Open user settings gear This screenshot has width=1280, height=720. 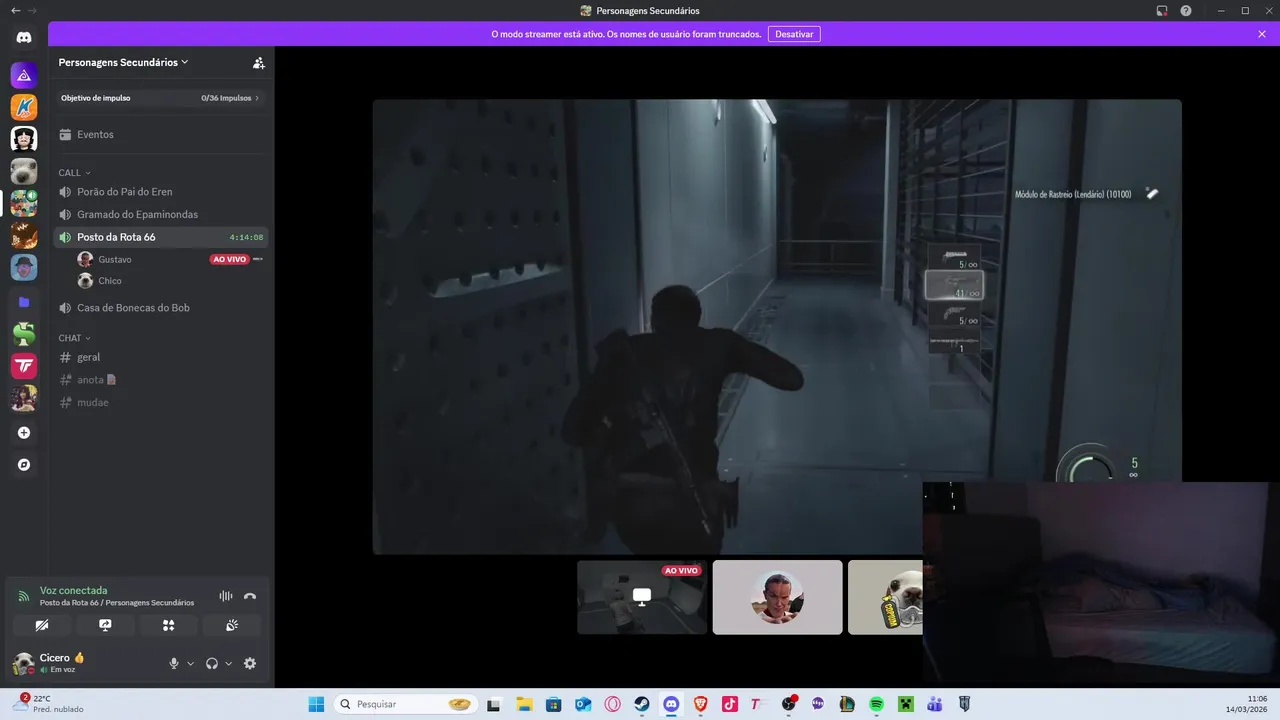point(250,663)
